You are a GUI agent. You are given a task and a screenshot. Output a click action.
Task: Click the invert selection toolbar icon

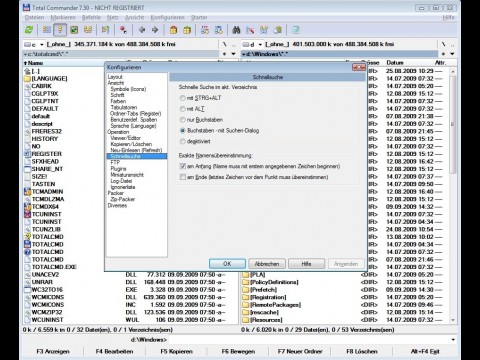coord(106,30)
